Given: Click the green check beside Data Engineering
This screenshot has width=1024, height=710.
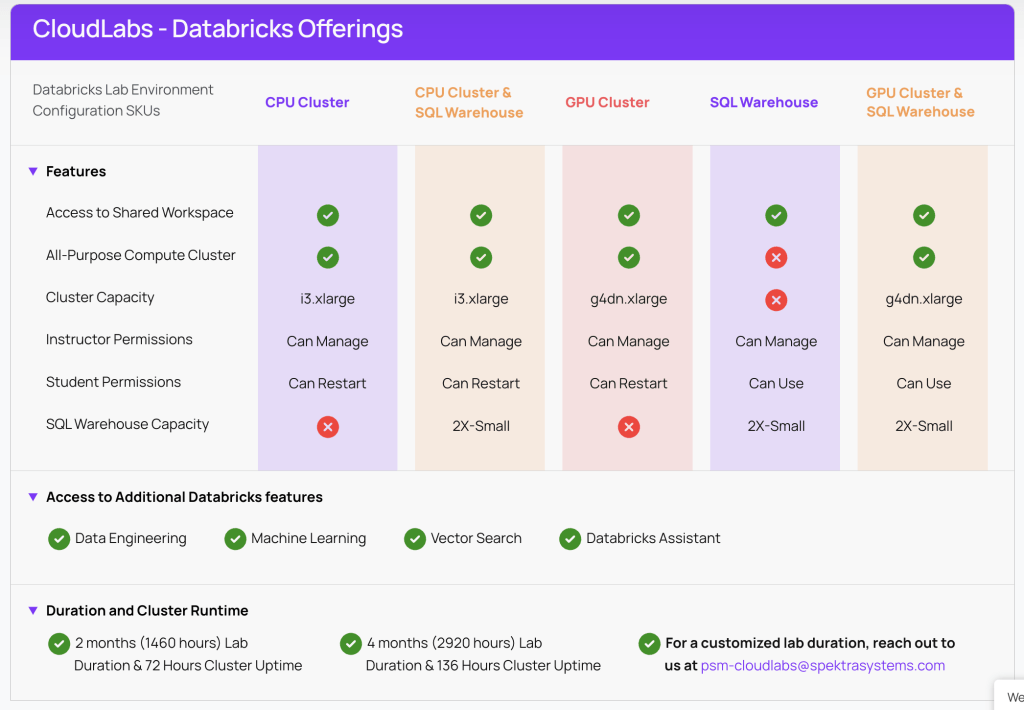Looking at the screenshot, I should click(x=59, y=539).
